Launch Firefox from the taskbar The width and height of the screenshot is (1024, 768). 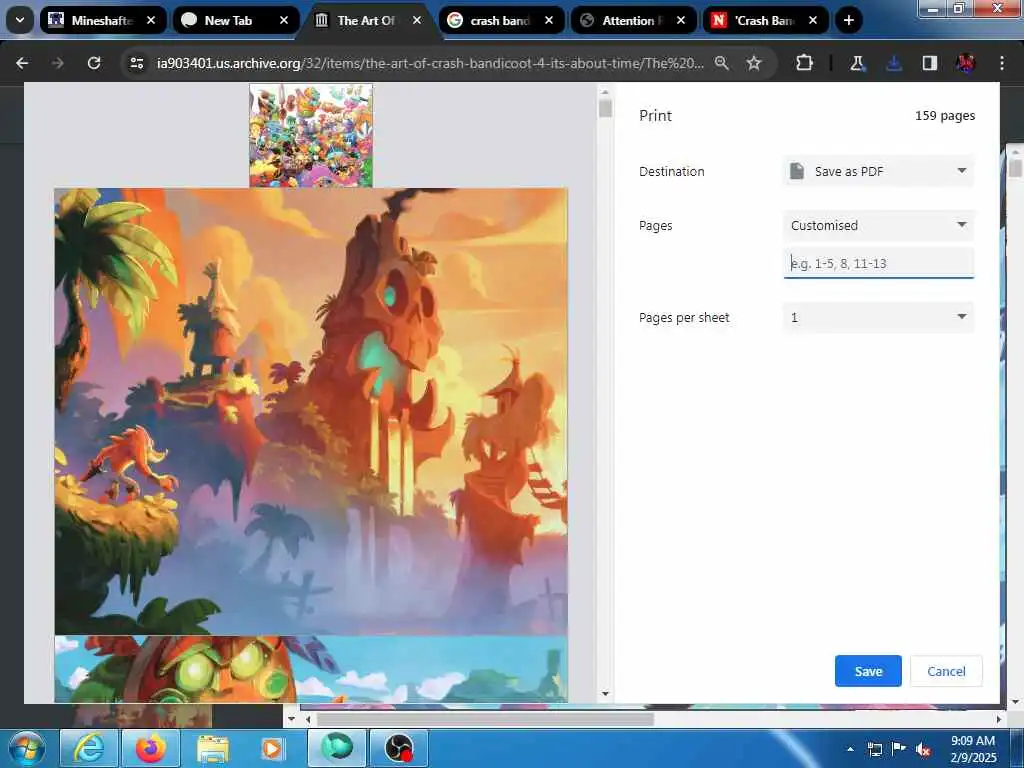tap(150, 748)
